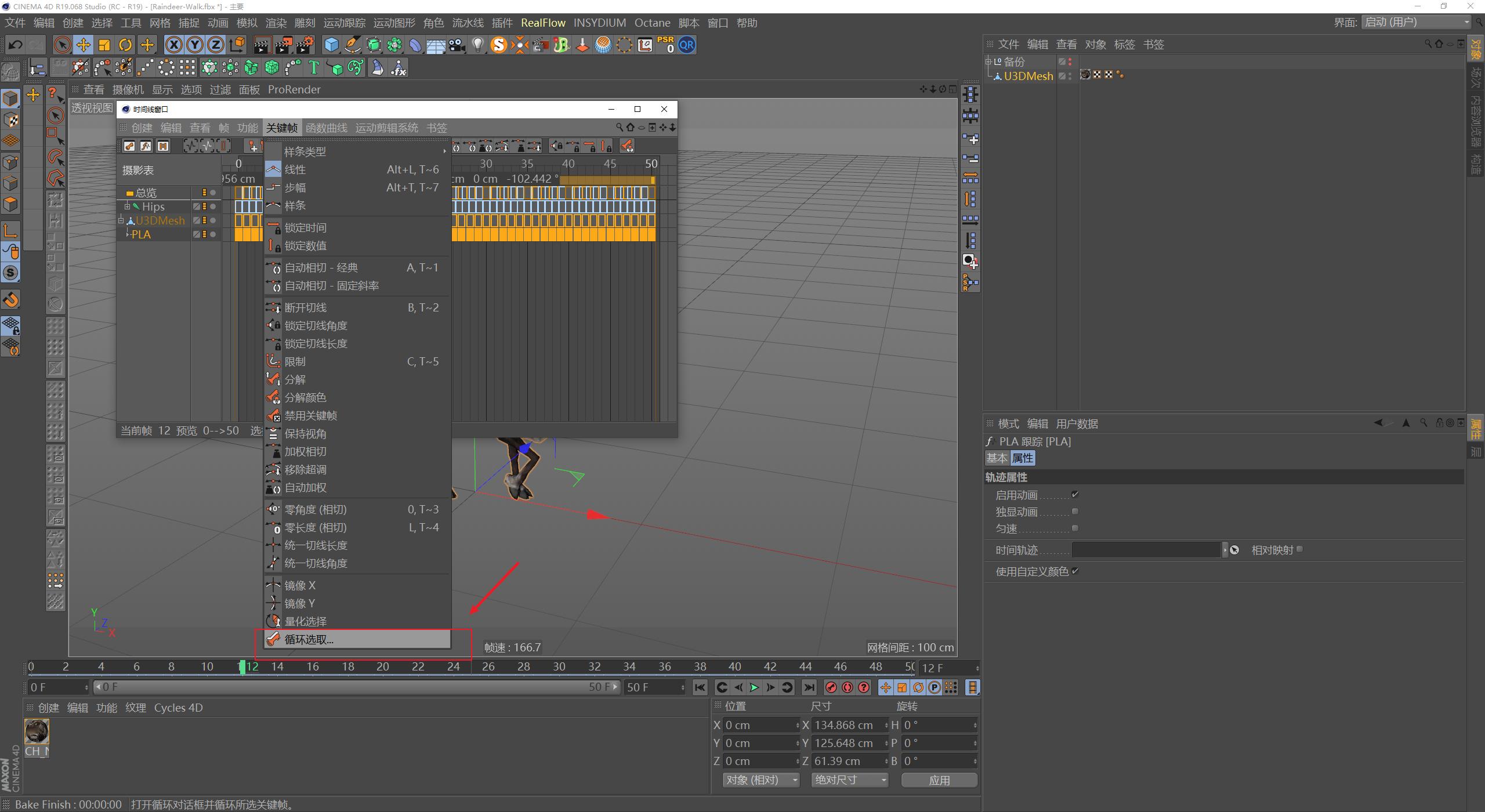Toggle 使用自定义颜色 checkbox
The height and width of the screenshot is (812, 1485).
click(1075, 571)
